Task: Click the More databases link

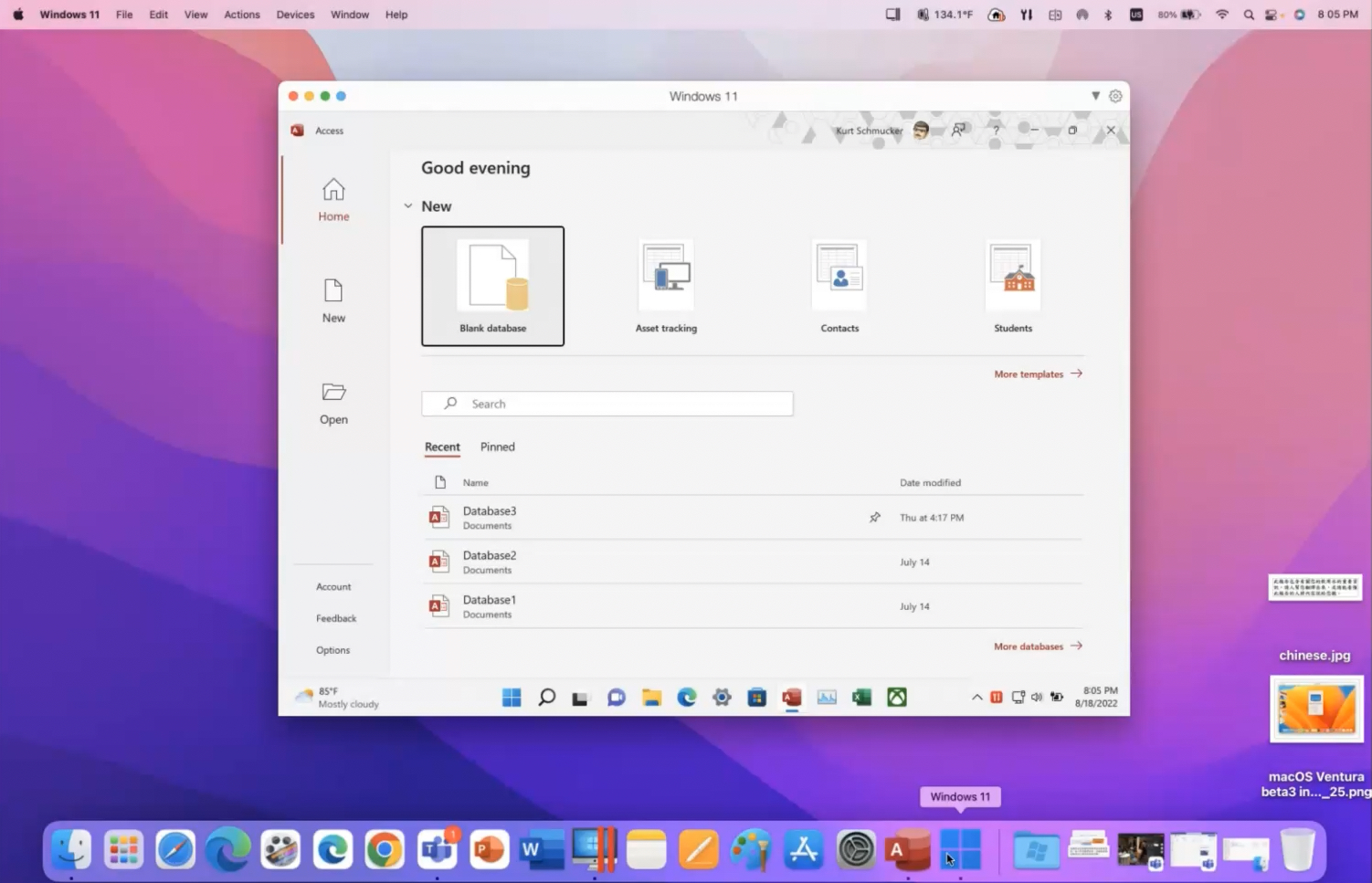Action: (x=1037, y=646)
